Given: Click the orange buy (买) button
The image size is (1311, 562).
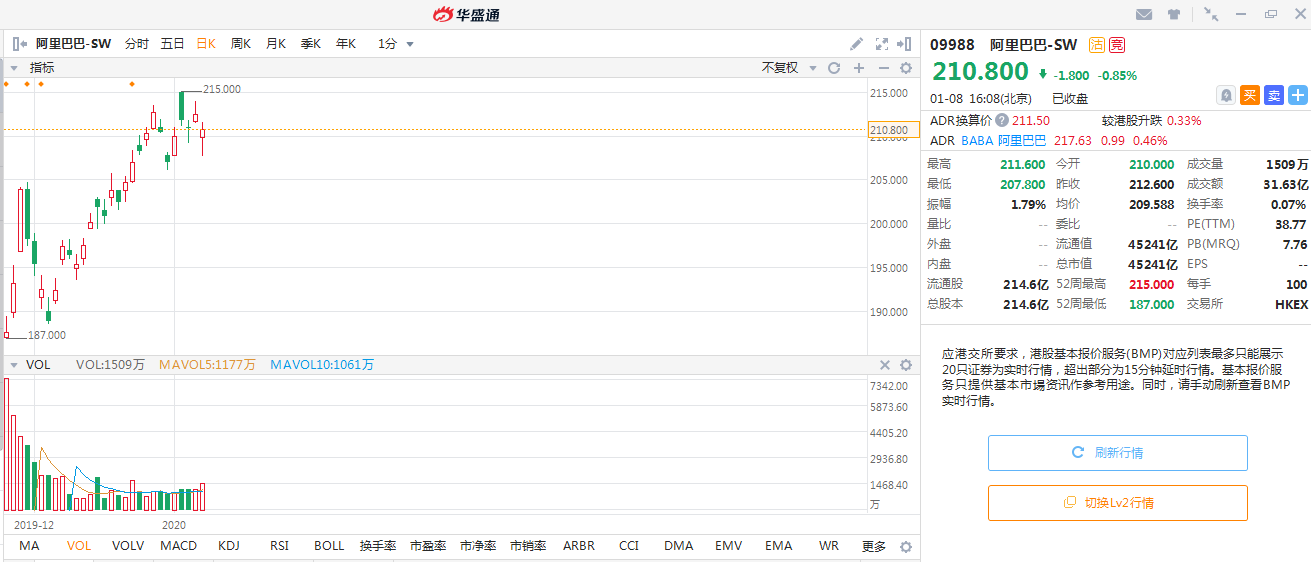Looking at the screenshot, I should click(1249, 95).
